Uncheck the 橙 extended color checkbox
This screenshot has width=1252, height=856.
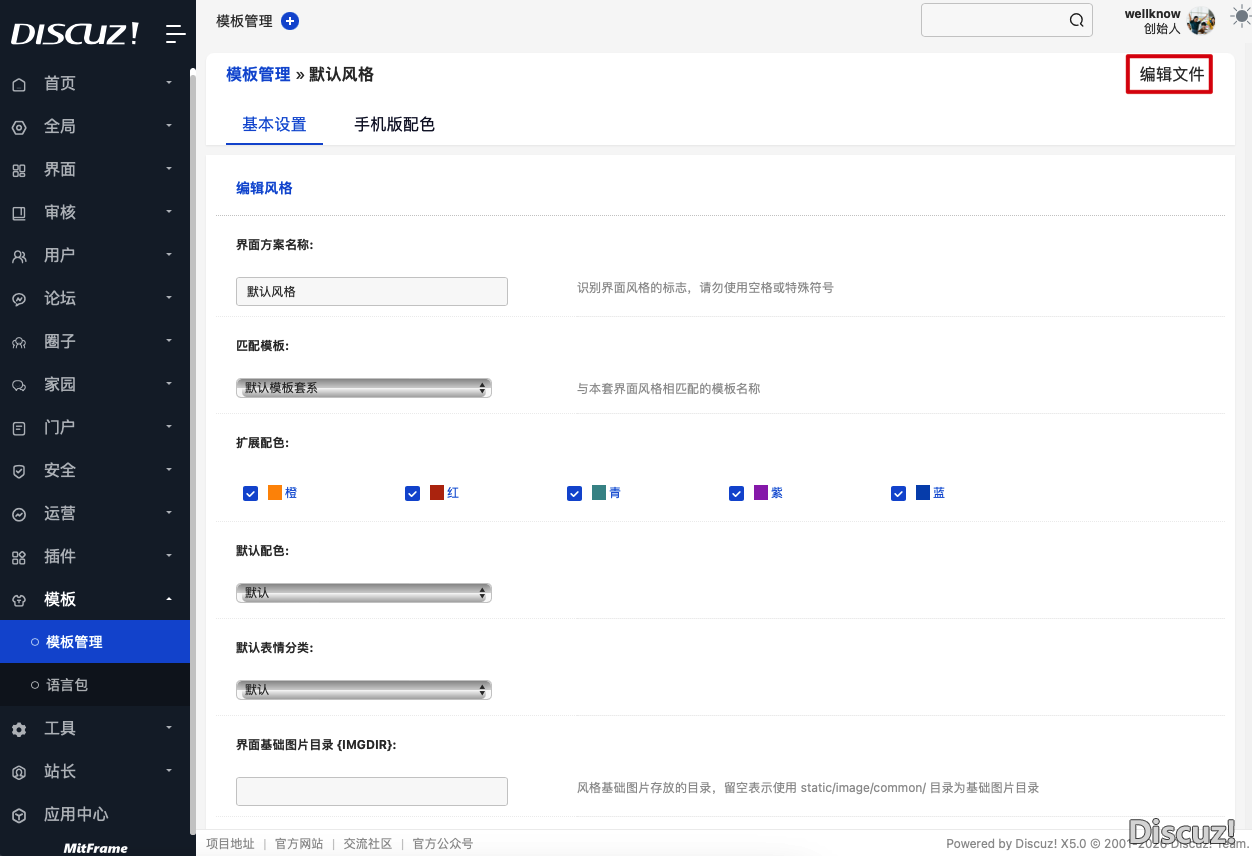[x=251, y=493]
